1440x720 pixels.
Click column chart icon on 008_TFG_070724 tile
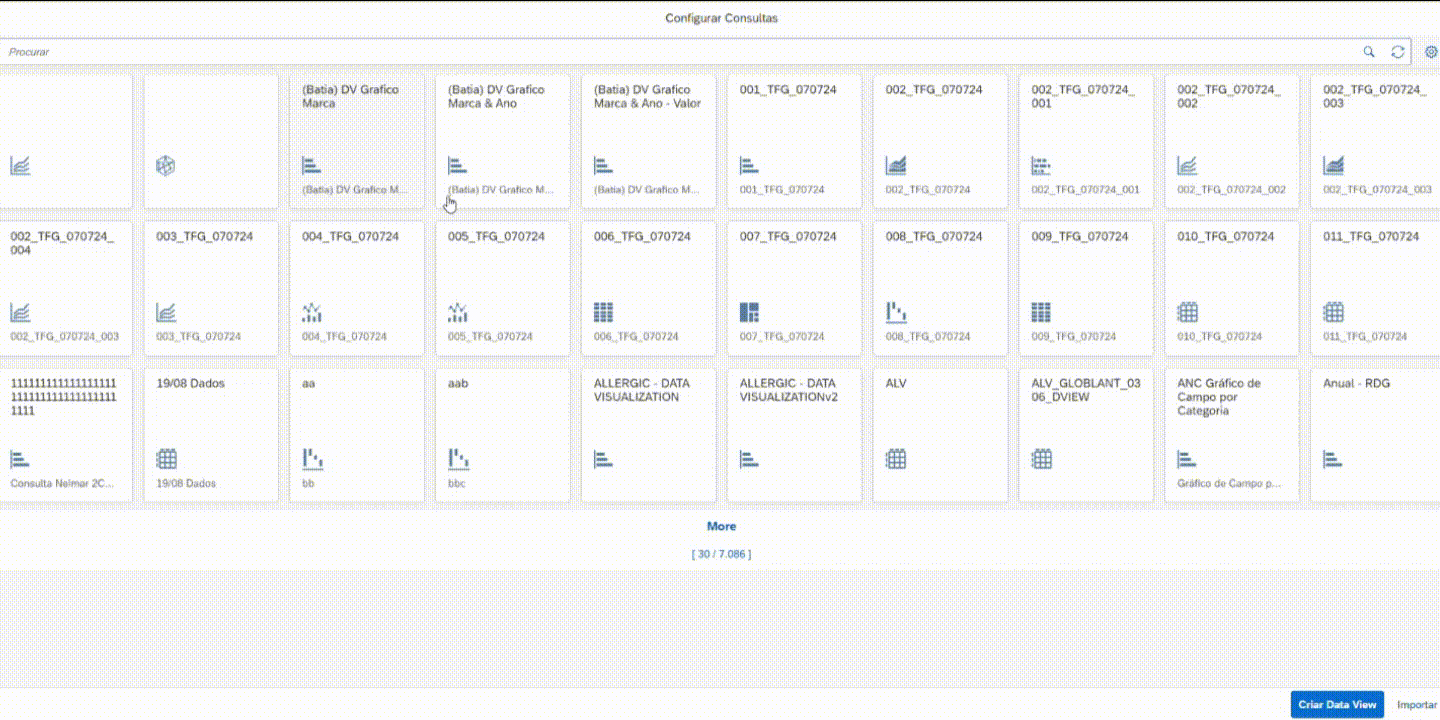[895, 312]
